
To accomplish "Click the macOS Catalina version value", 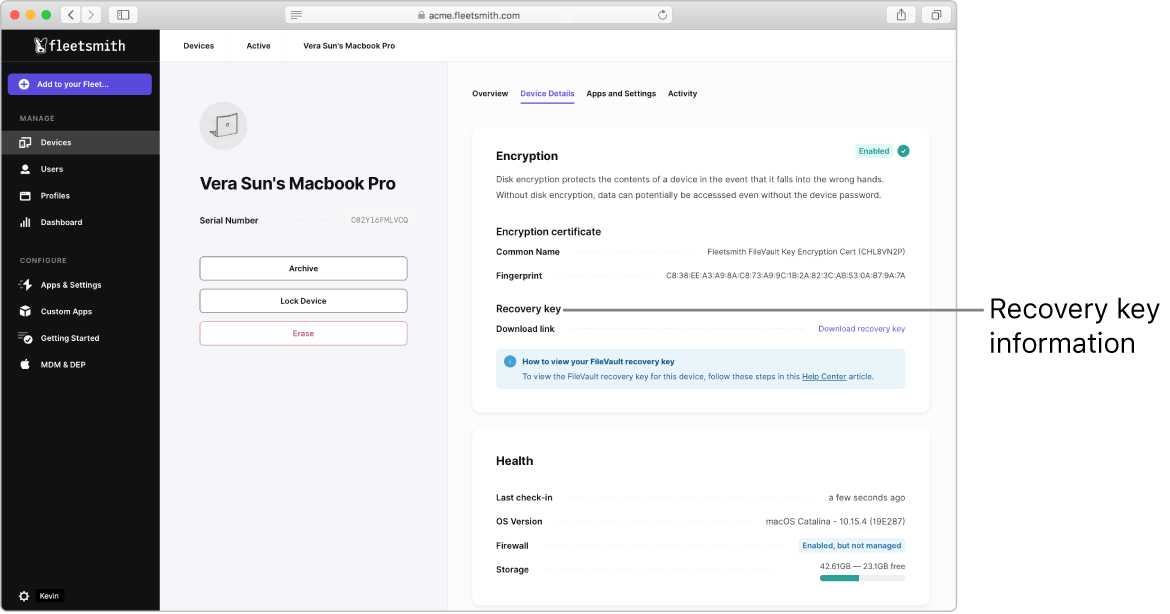I will tap(835, 522).
